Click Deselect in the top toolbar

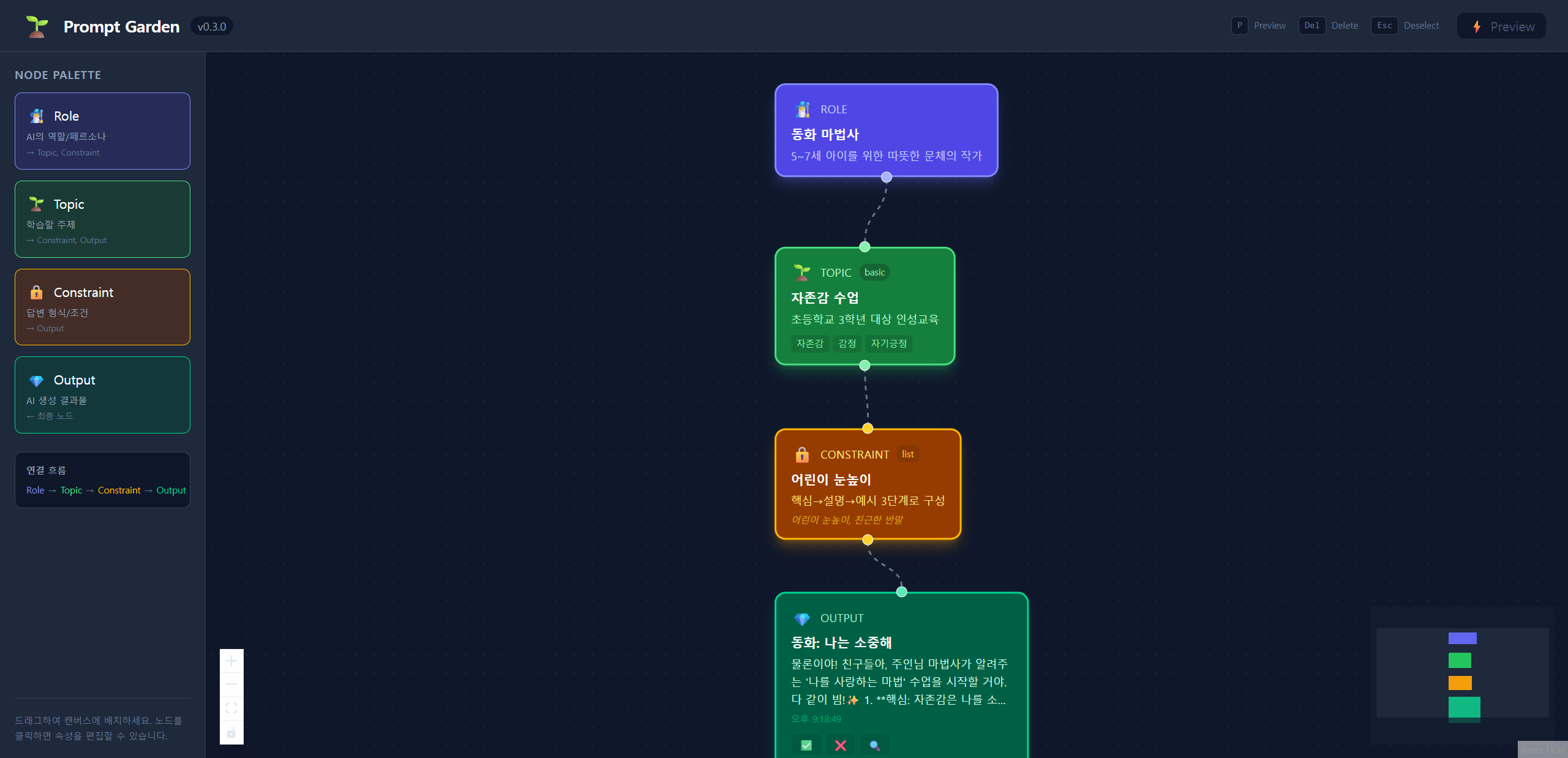(1421, 25)
